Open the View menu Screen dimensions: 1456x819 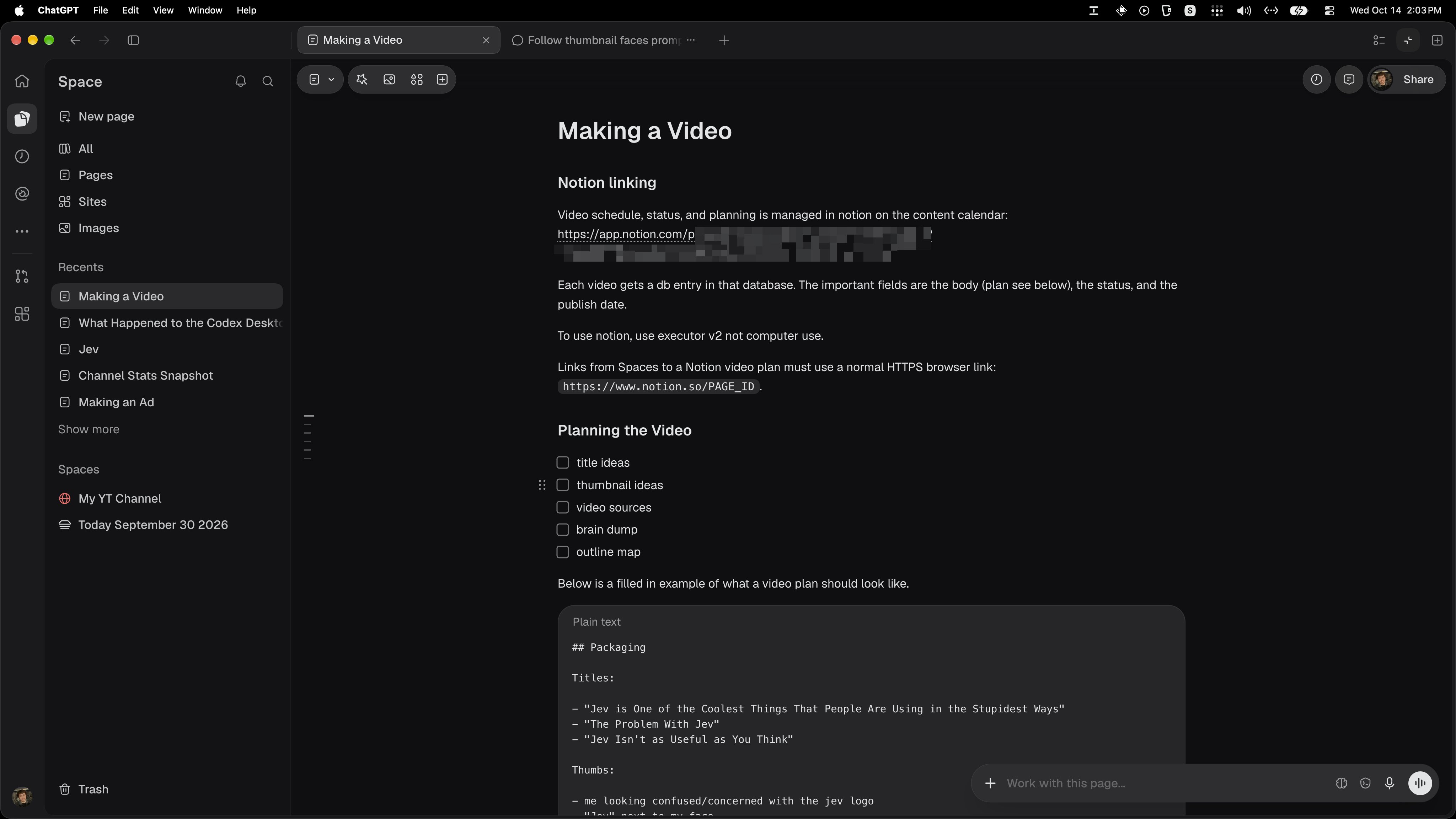pos(163,10)
